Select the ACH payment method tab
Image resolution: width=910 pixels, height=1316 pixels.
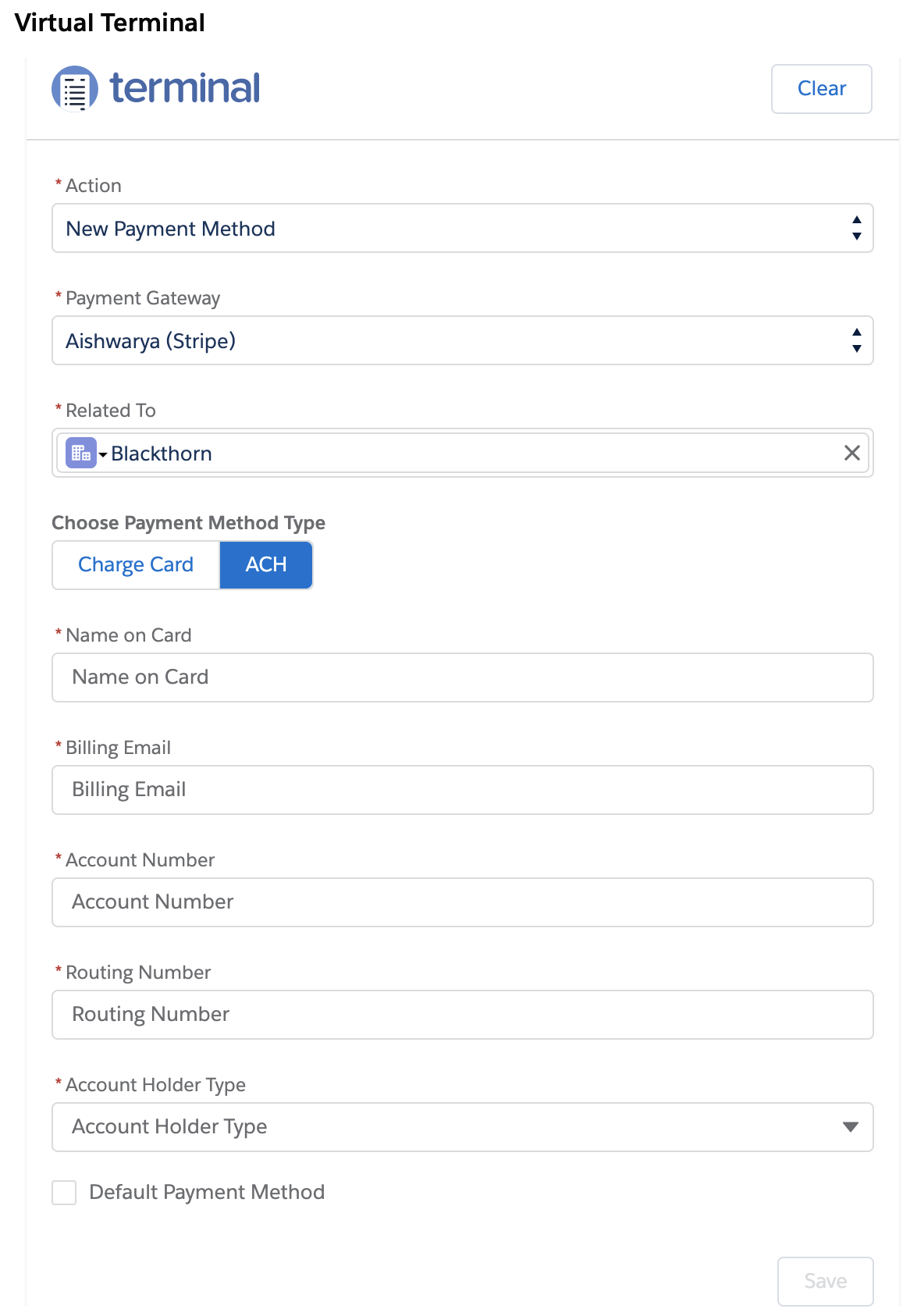tap(266, 565)
